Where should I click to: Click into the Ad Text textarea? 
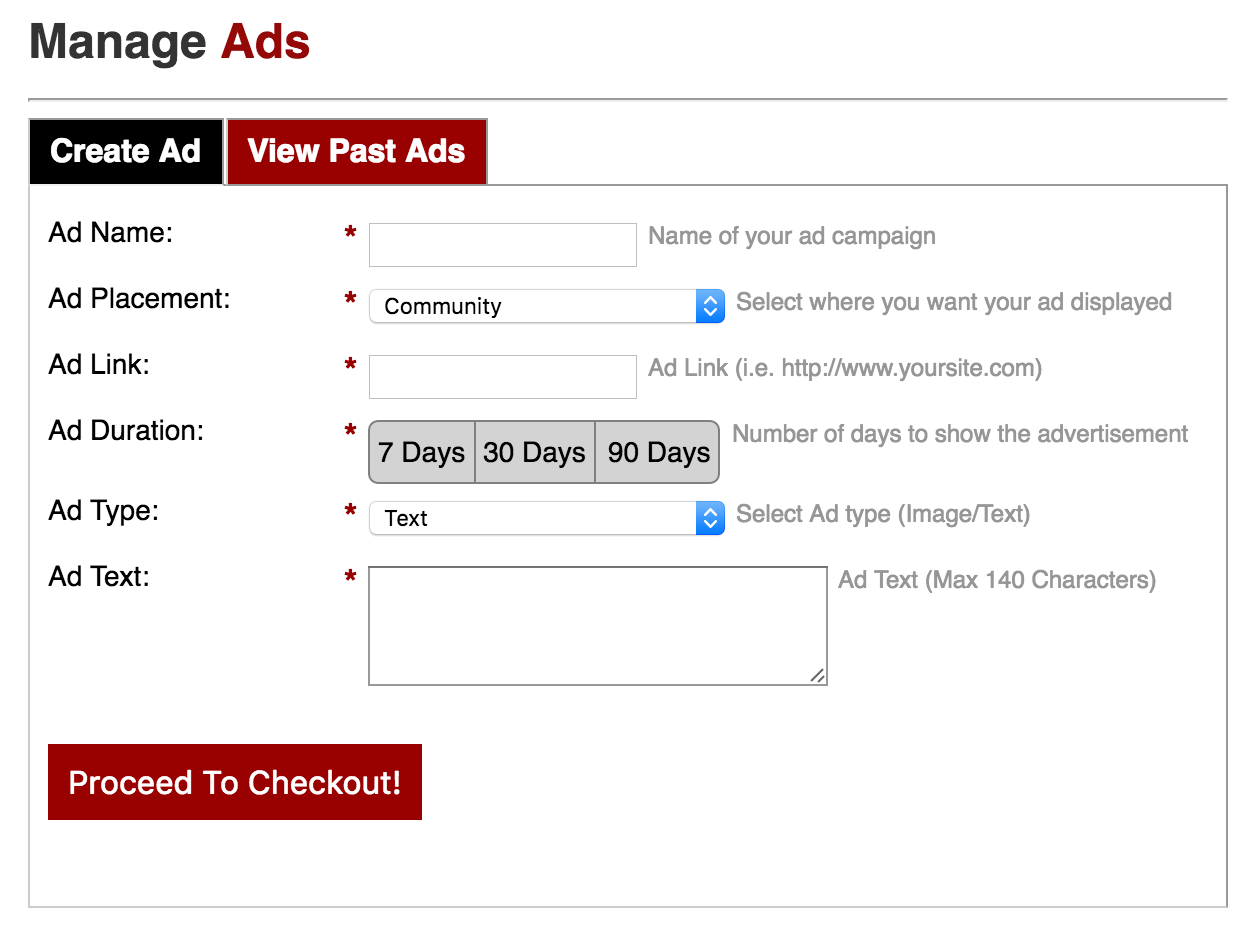point(597,626)
